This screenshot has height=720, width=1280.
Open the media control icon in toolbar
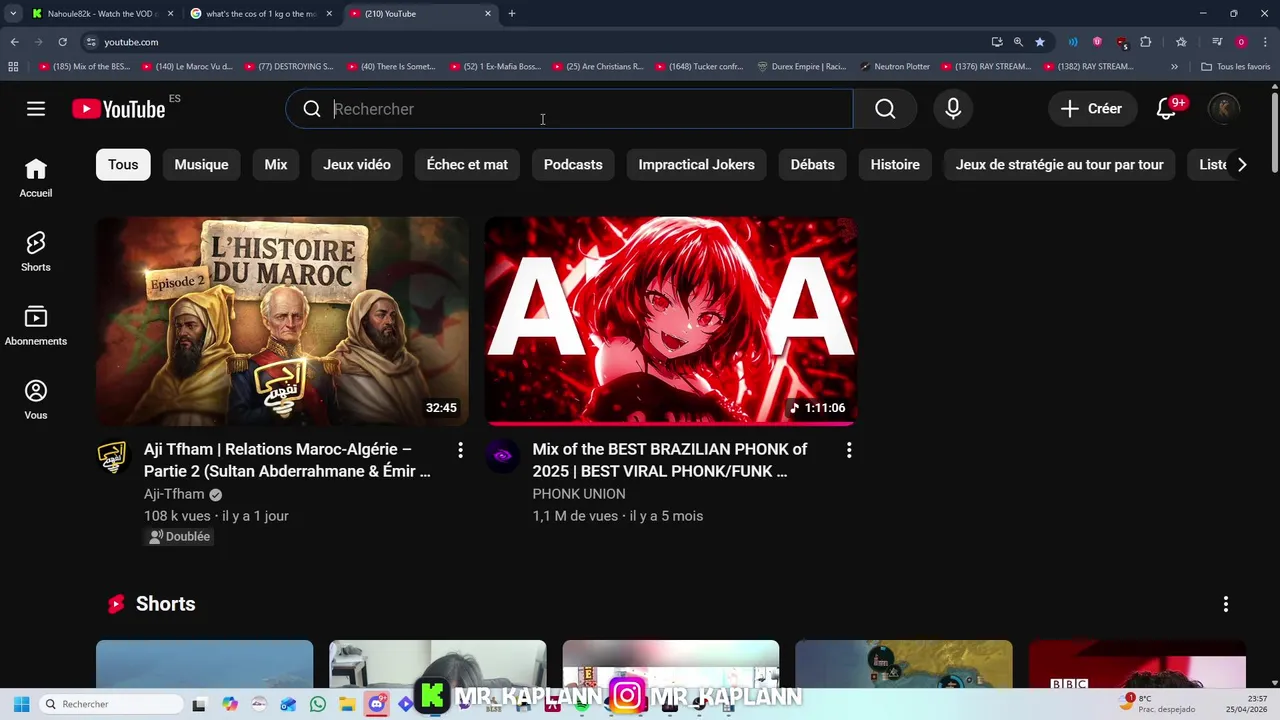coord(1217,42)
